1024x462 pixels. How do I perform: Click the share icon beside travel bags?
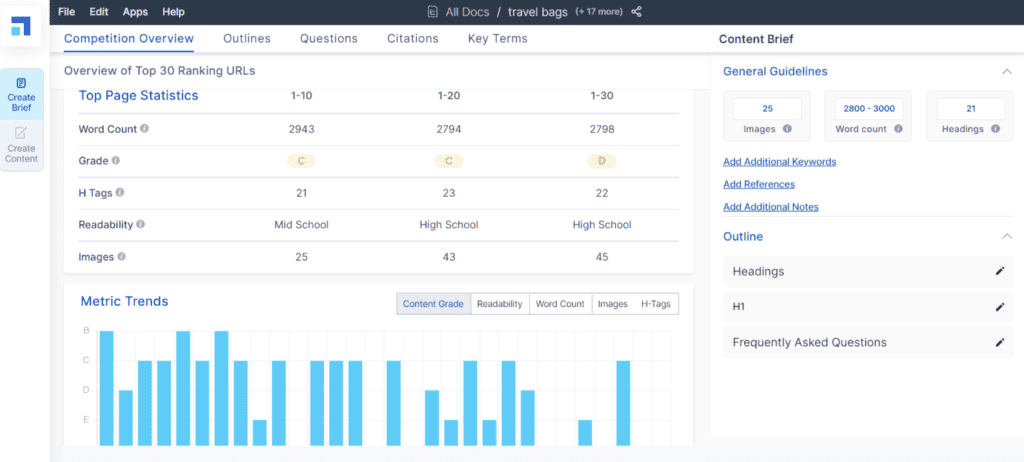coord(637,12)
